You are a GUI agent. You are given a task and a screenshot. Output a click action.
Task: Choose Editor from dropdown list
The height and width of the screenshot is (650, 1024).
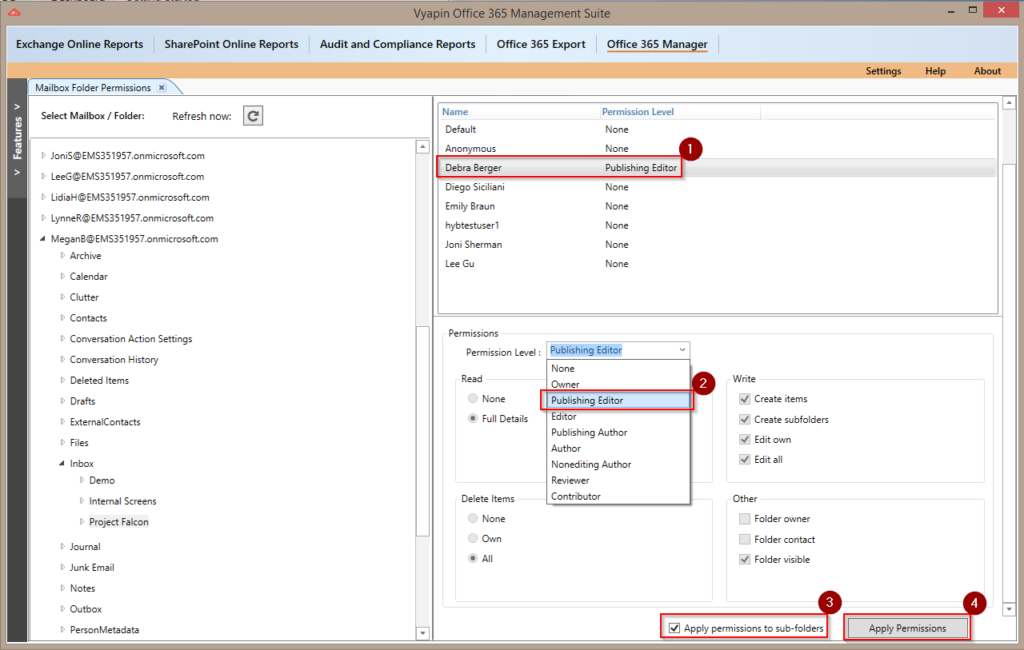point(618,416)
